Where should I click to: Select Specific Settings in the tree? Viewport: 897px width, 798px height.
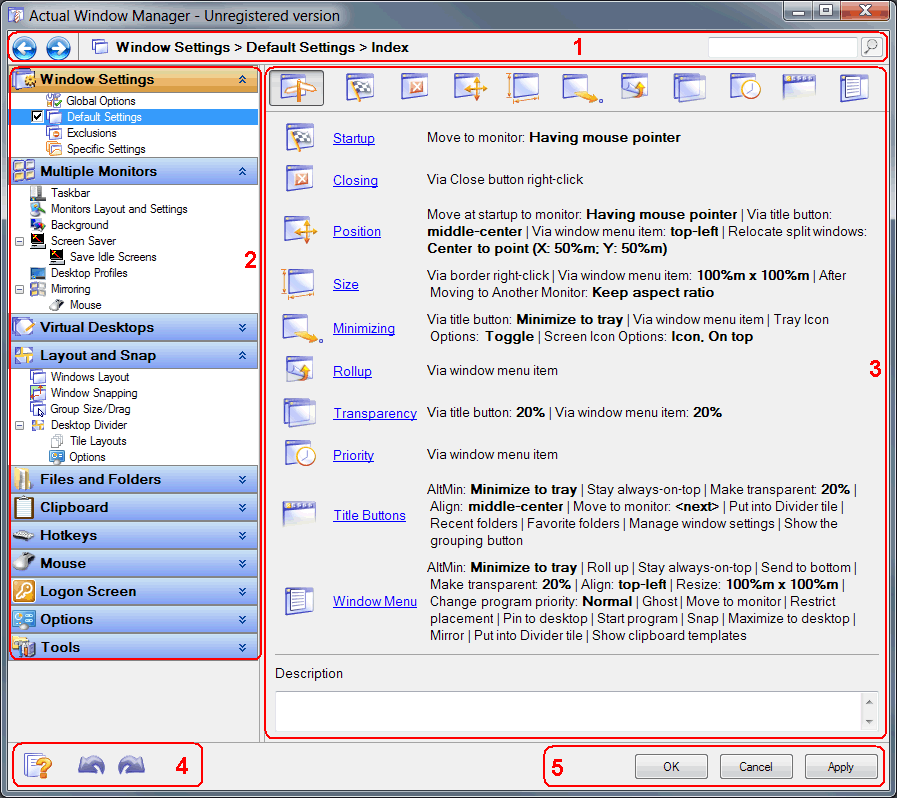106,149
